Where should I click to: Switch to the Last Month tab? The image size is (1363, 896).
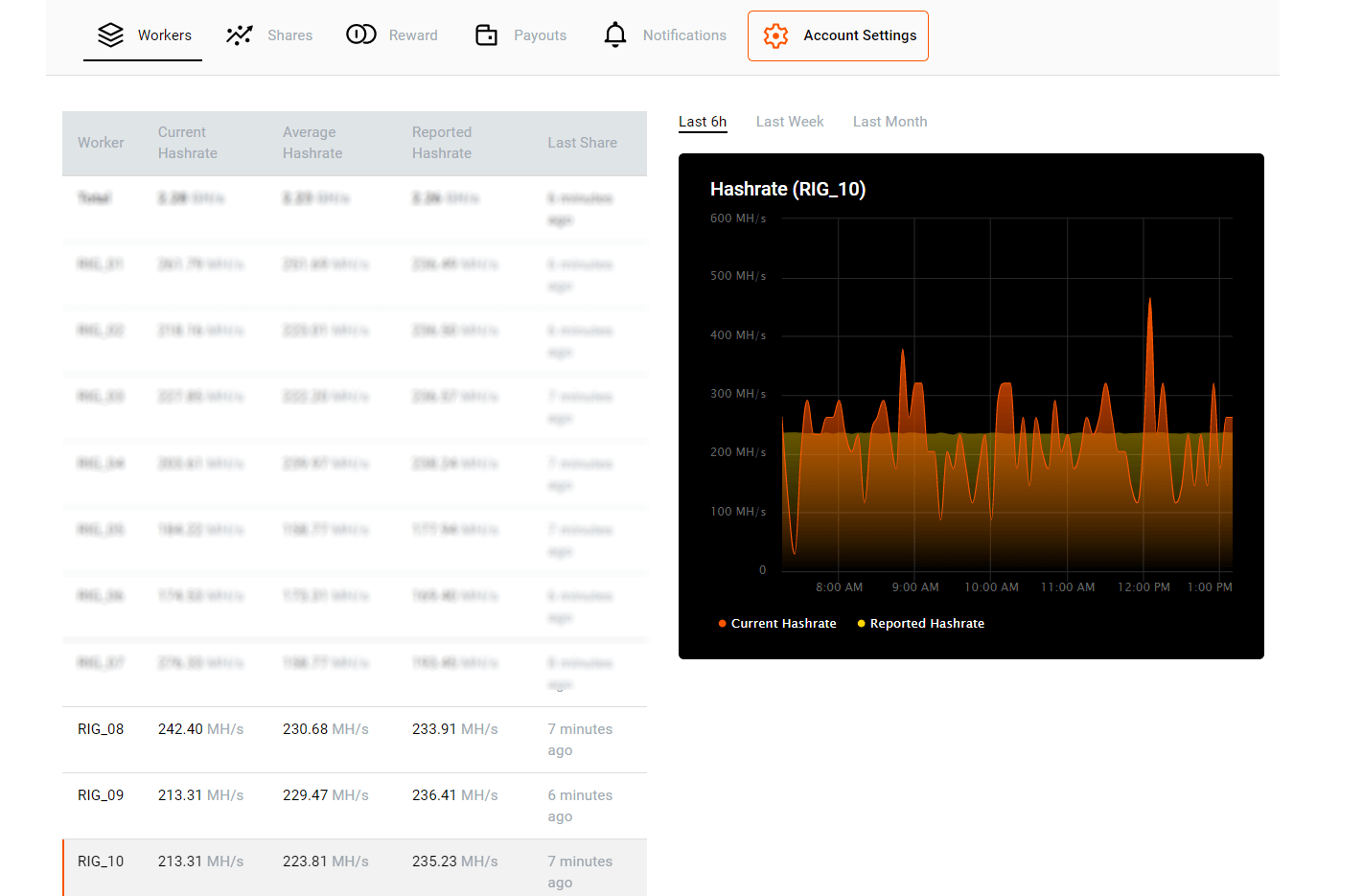889,121
